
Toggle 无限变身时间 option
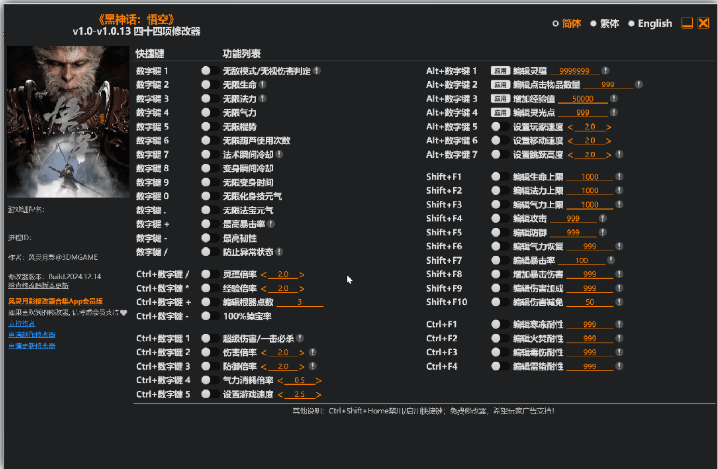click(x=209, y=182)
